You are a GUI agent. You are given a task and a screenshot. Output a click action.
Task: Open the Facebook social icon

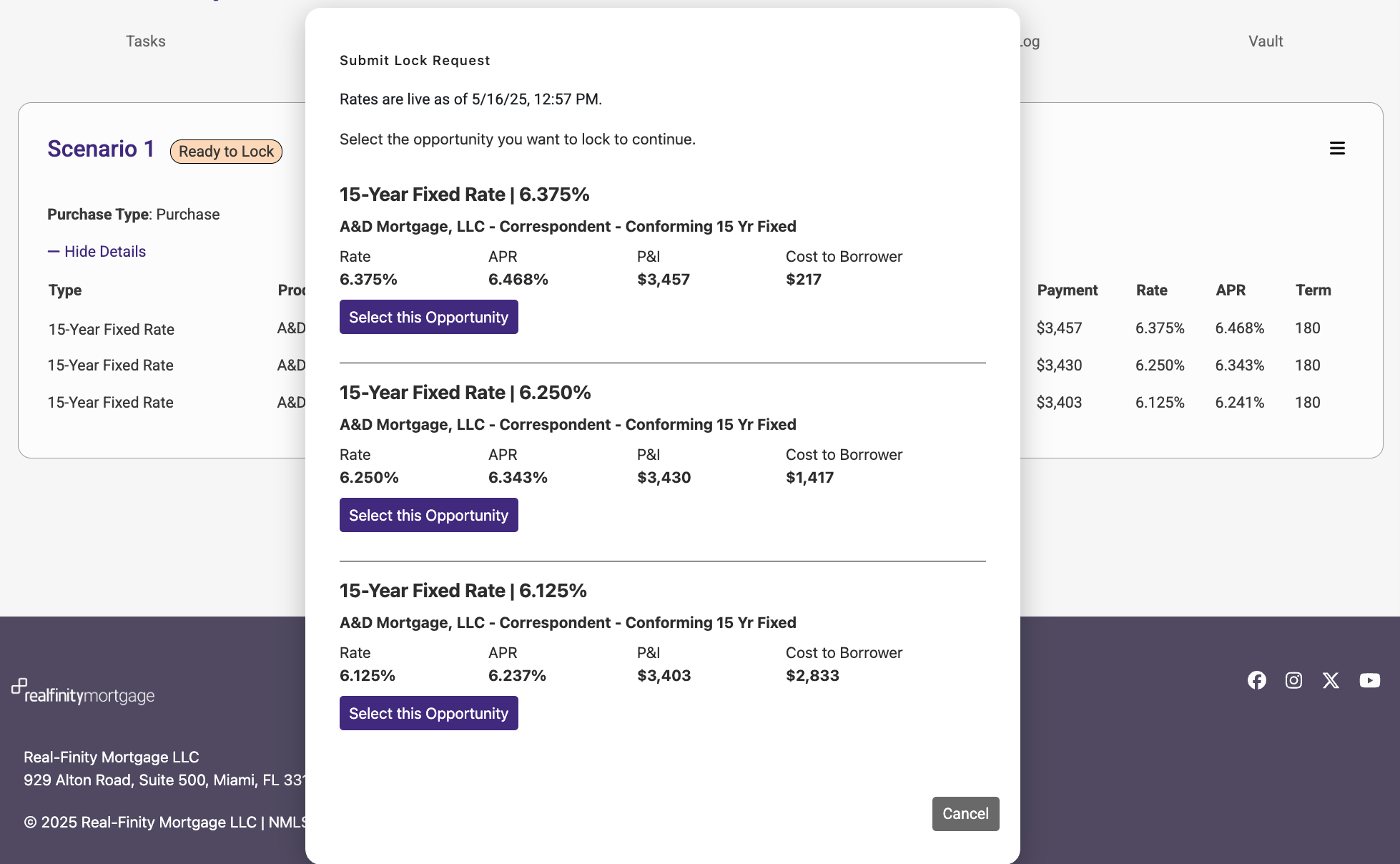click(1256, 680)
